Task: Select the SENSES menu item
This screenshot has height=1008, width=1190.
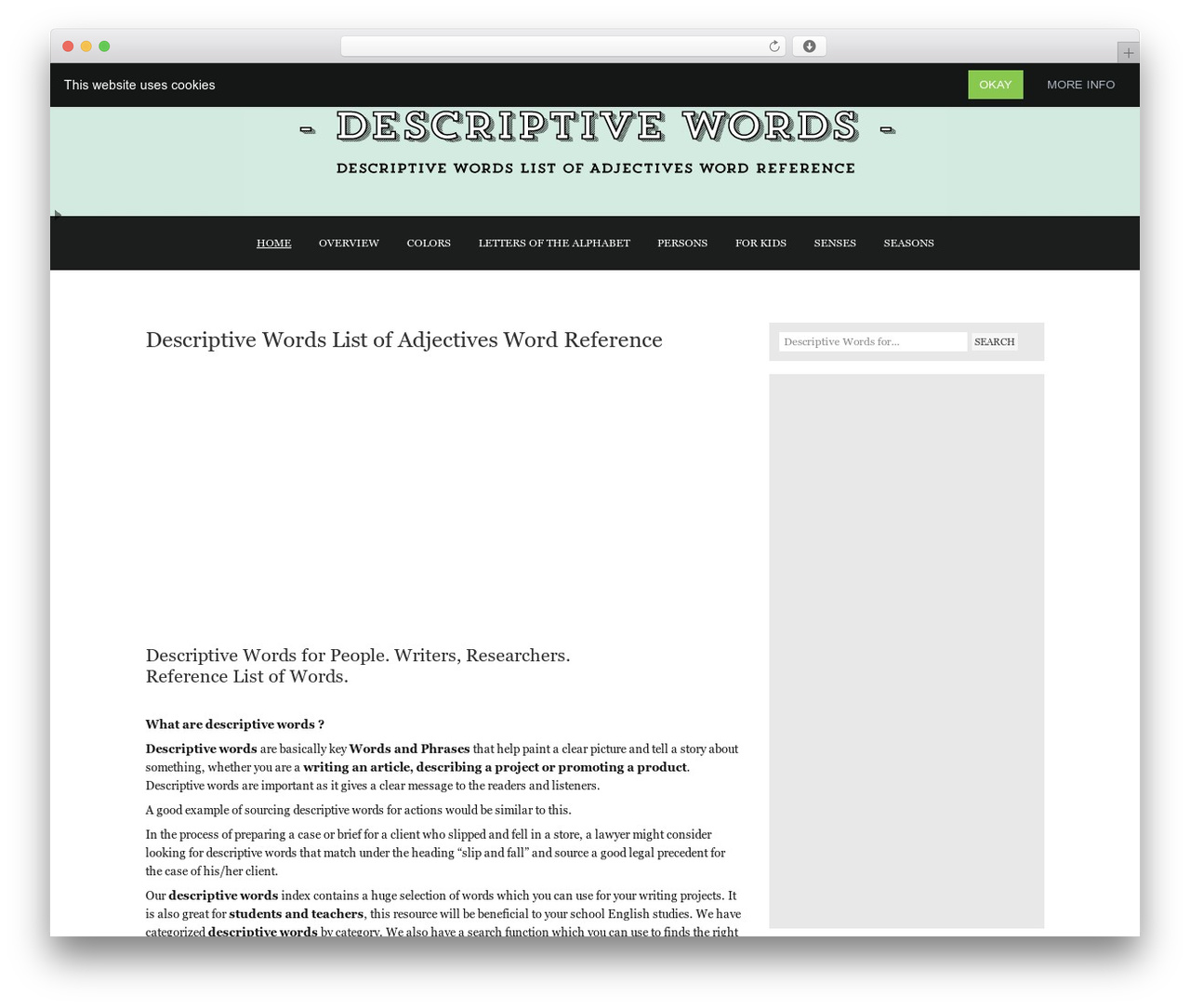Action: pyautogui.click(x=835, y=244)
